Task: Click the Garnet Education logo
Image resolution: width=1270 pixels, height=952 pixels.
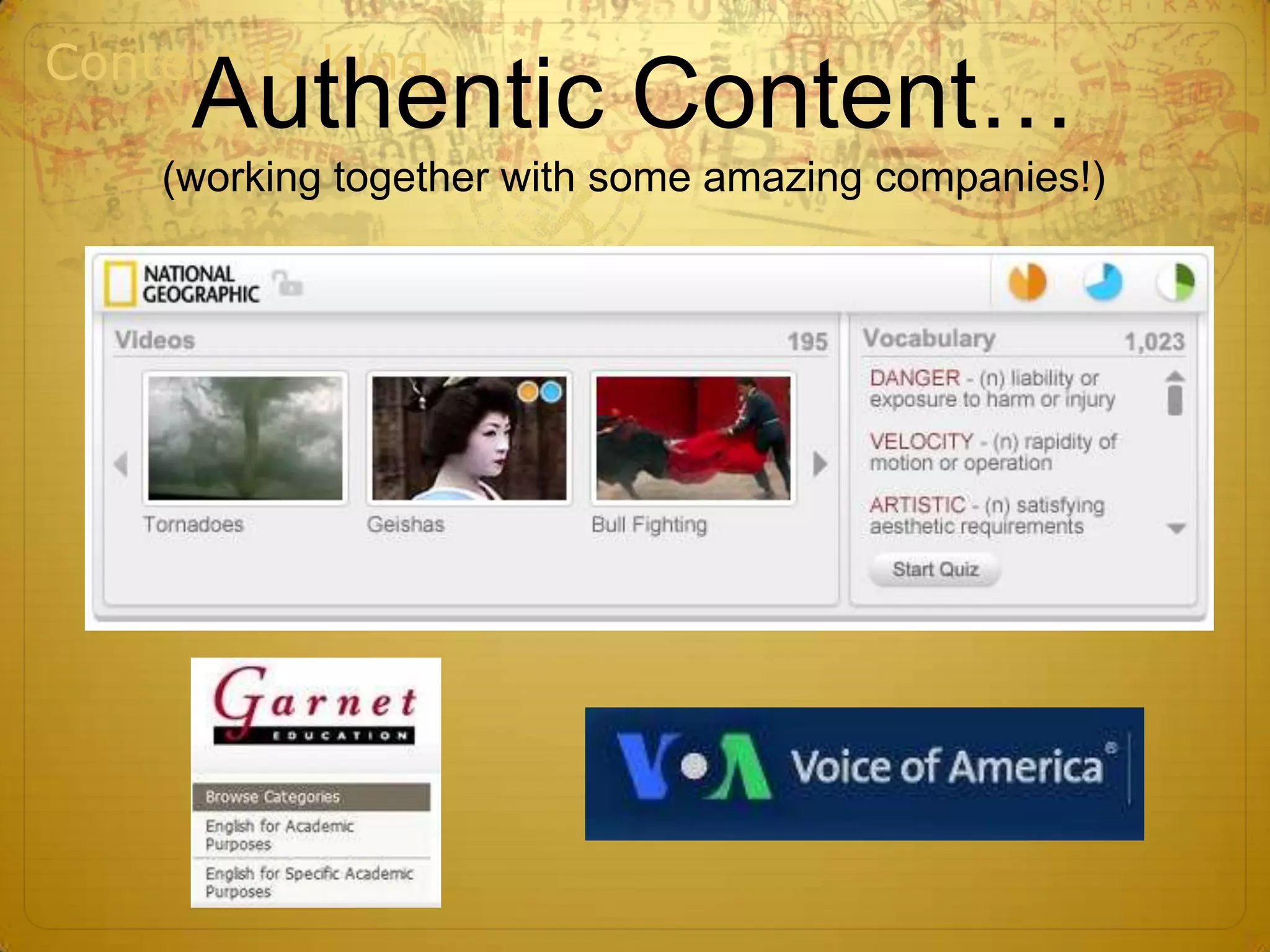Action: [315, 705]
